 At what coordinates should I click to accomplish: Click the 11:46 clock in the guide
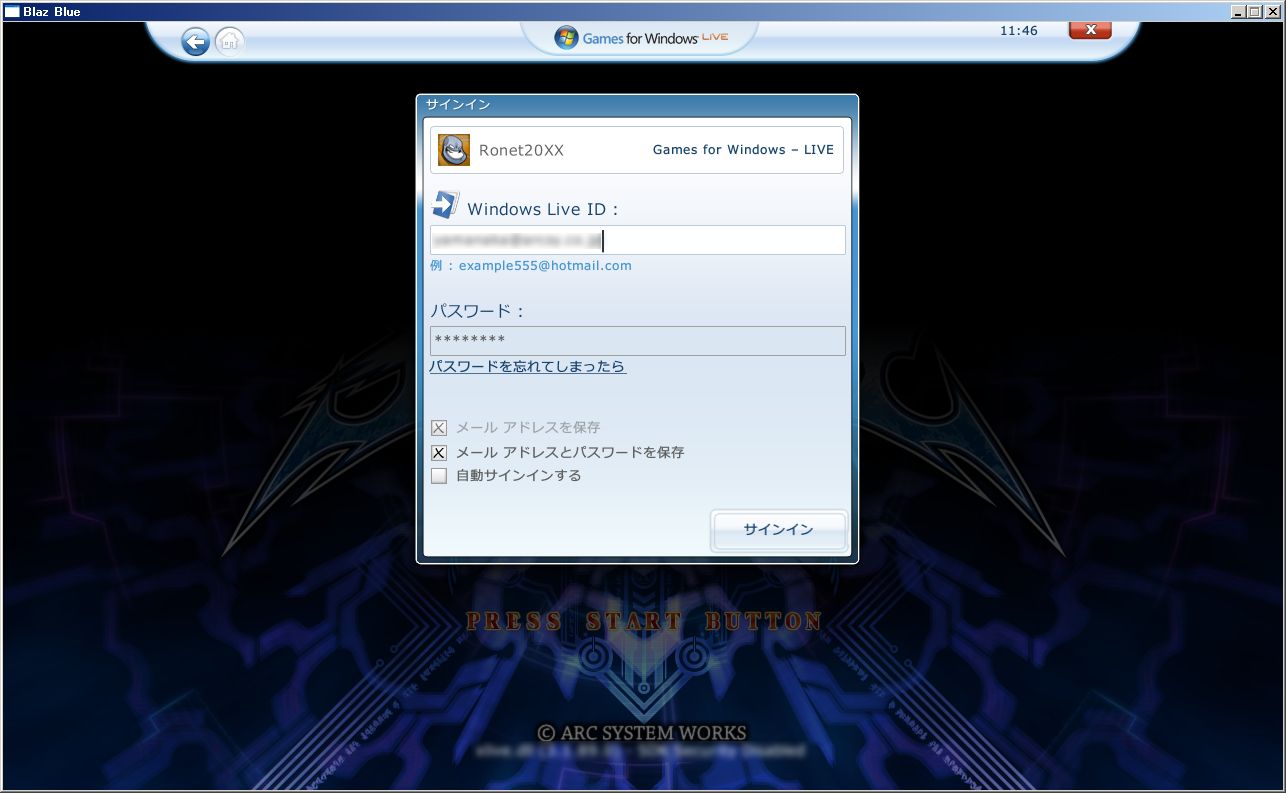[1019, 31]
